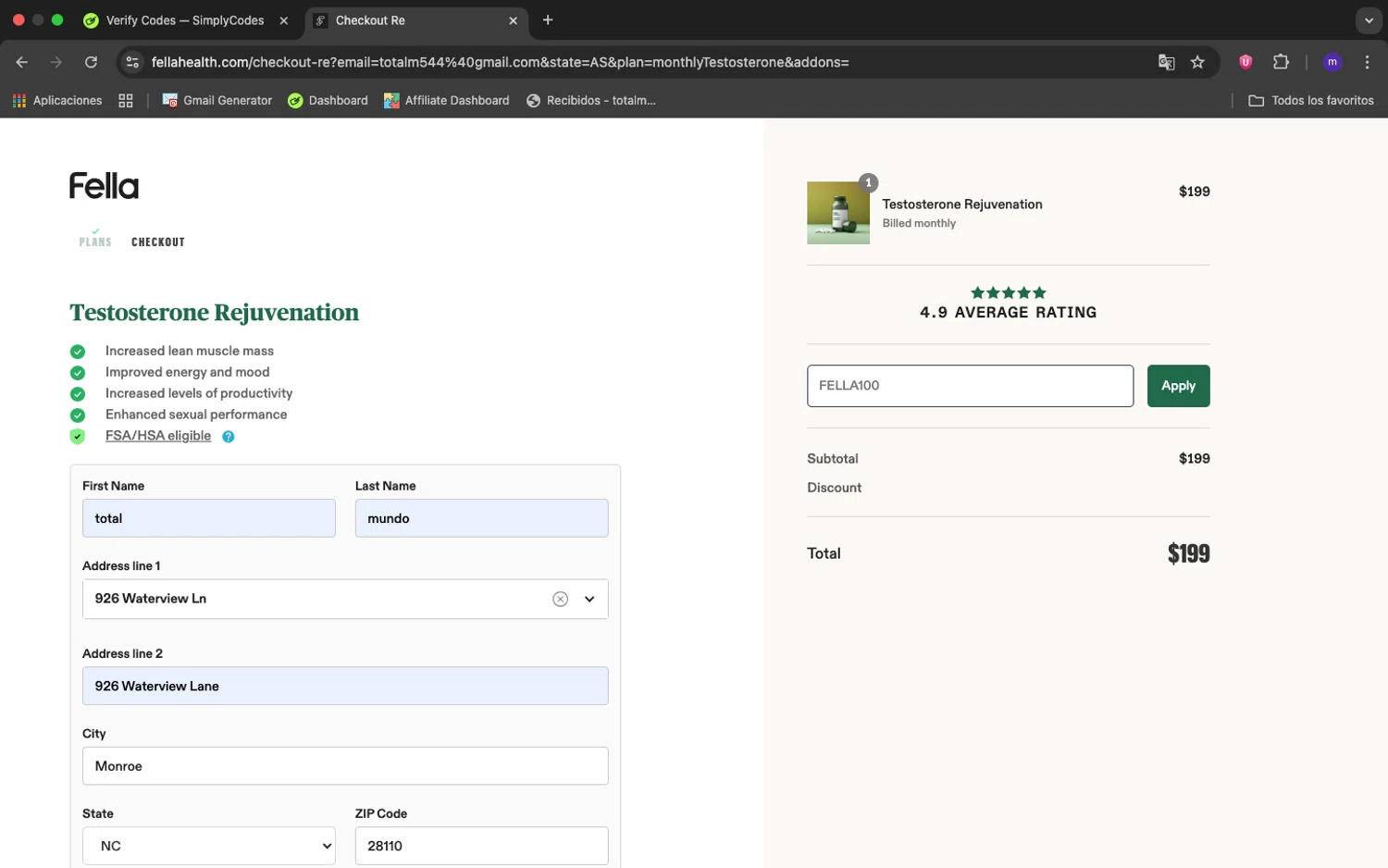Click the Enhanced sexual performance text

[x=196, y=415]
